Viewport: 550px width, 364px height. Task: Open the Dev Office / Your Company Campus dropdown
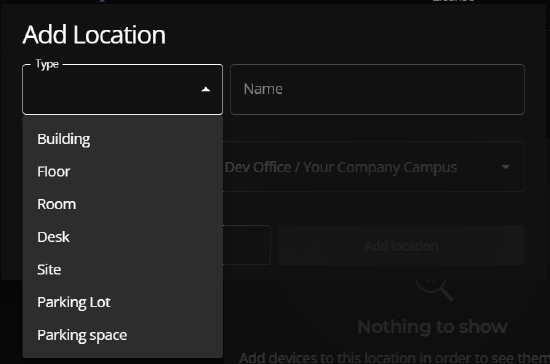tap(374, 167)
